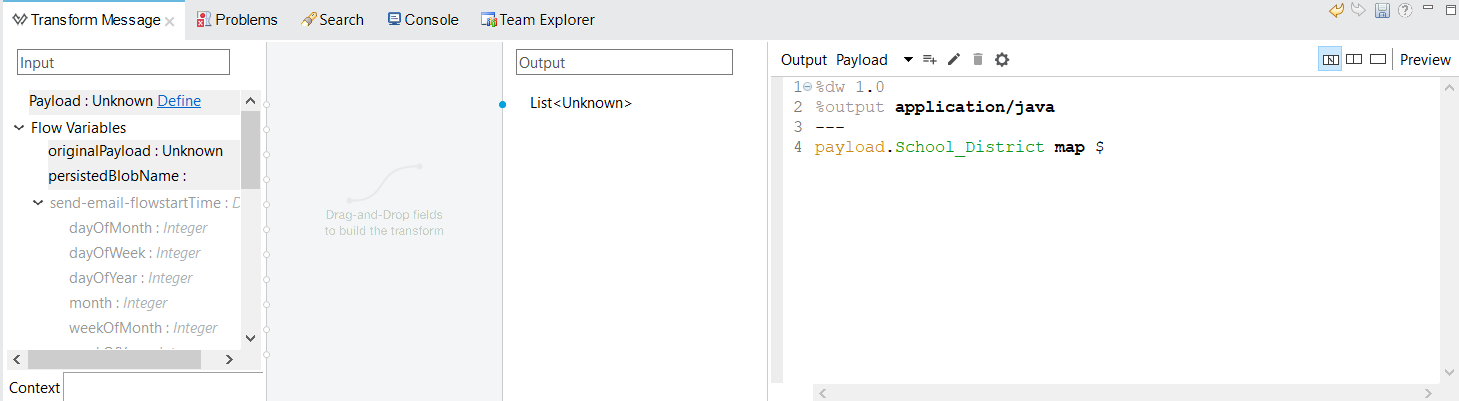Click the Preview button
This screenshot has height=401, width=1459.
[x=1425, y=60]
